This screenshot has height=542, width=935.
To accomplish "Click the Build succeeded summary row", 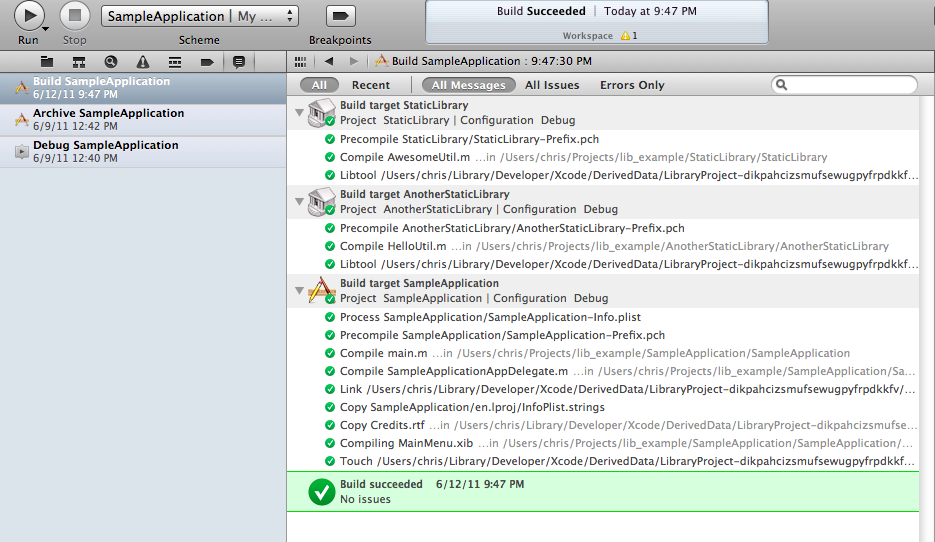I will (603, 492).
